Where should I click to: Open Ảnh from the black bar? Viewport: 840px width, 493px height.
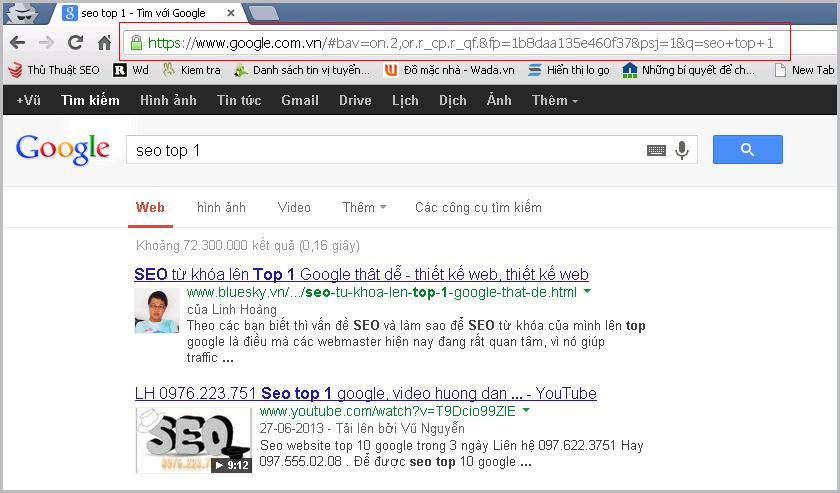(499, 100)
